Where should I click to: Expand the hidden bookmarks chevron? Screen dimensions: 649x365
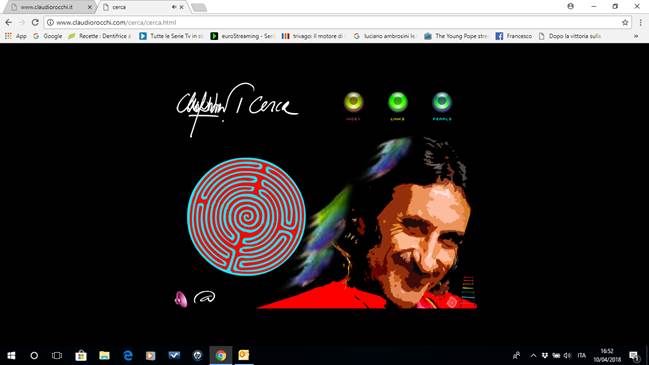click(x=636, y=36)
